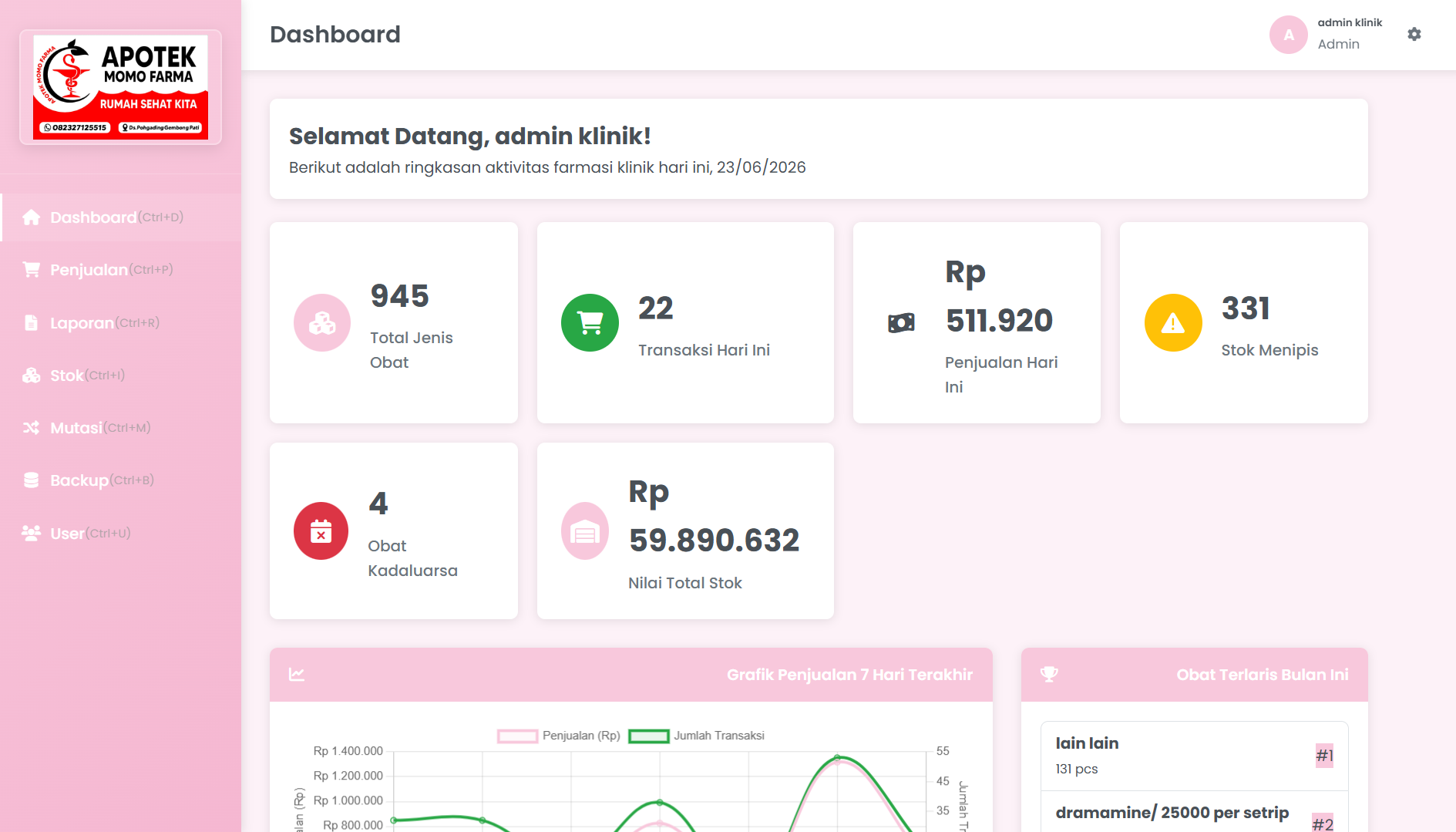1456x832 pixels.
Task: Click the 4 Obat Kadaluarsa value
Action: coord(378,504)
